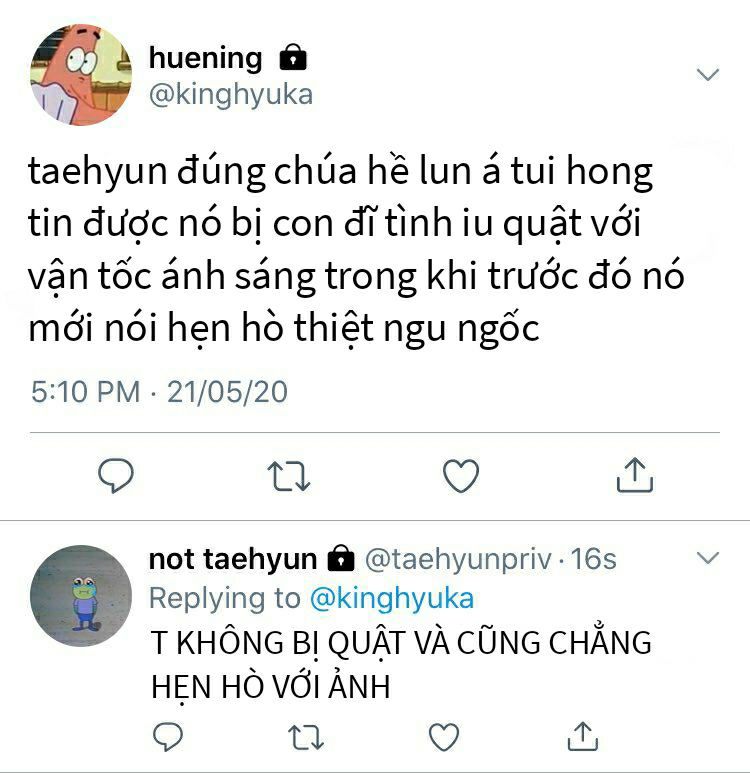Open the frog avatar of not taehyun
The width and height of the screenshot is (750, 773).
(81, 596)
